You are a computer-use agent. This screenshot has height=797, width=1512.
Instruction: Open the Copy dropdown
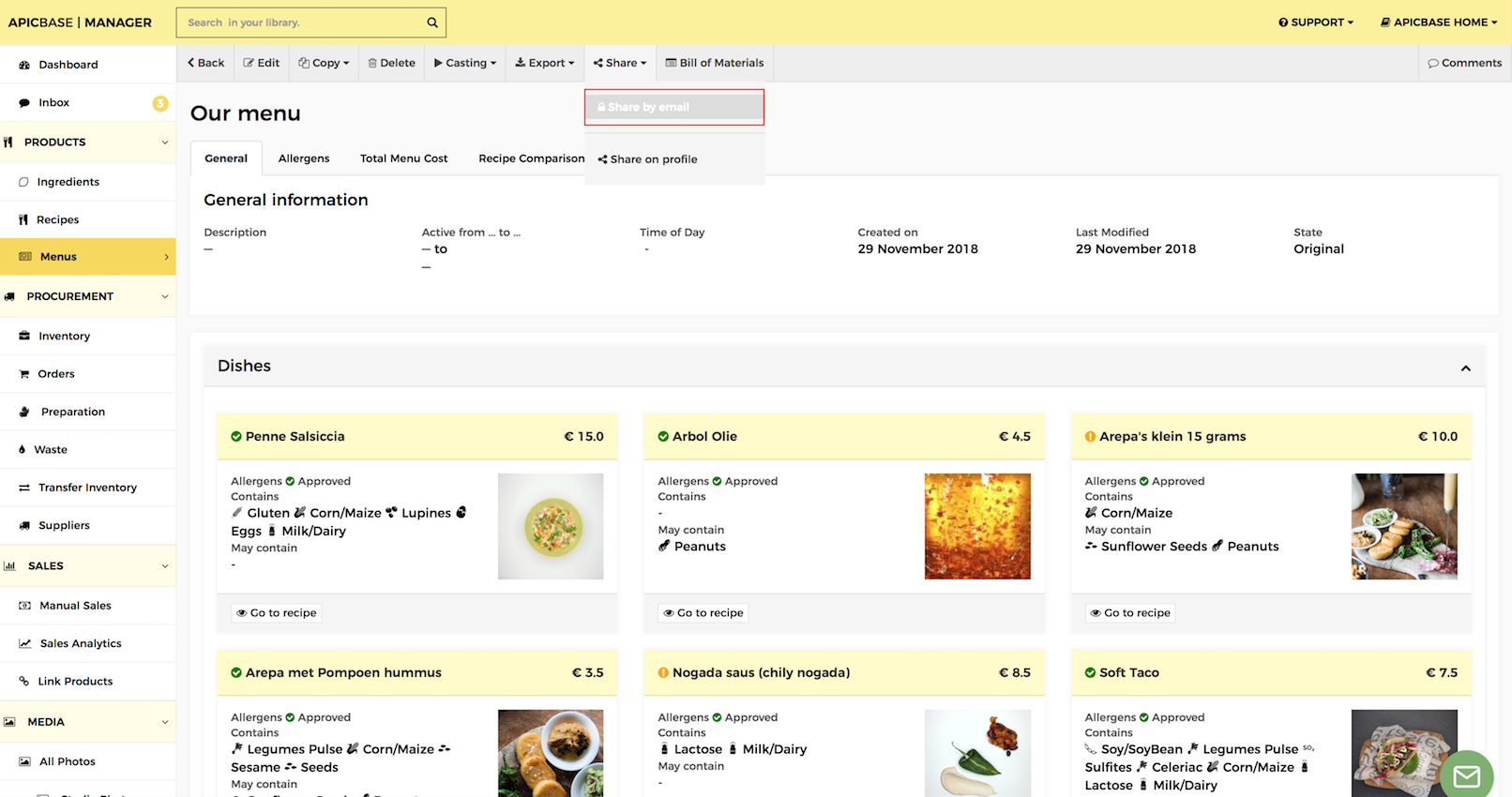pos(324,63)
